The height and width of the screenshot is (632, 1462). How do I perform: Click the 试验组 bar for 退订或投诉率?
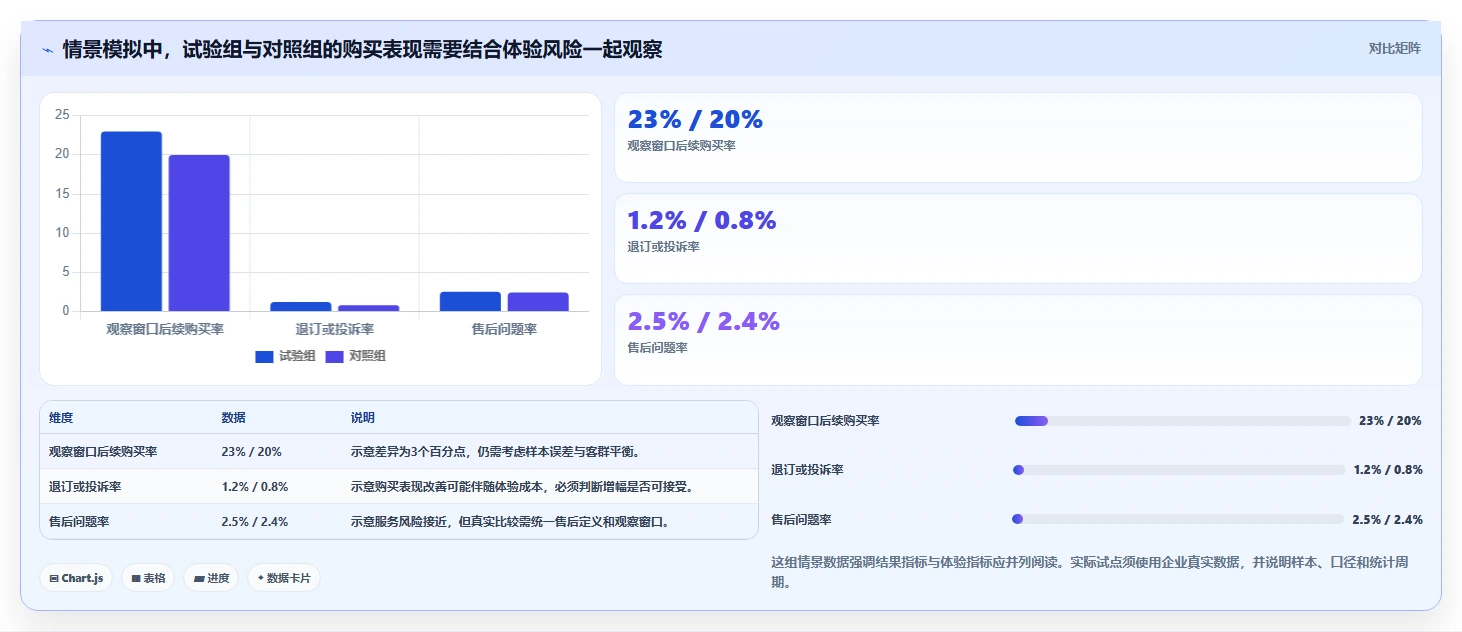[301, 306]
